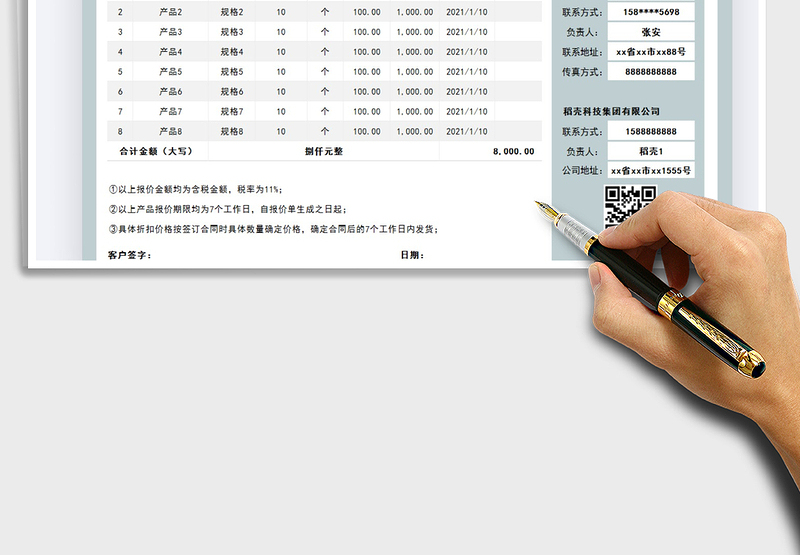Select the cell 产品3

(x=170, y=32)
